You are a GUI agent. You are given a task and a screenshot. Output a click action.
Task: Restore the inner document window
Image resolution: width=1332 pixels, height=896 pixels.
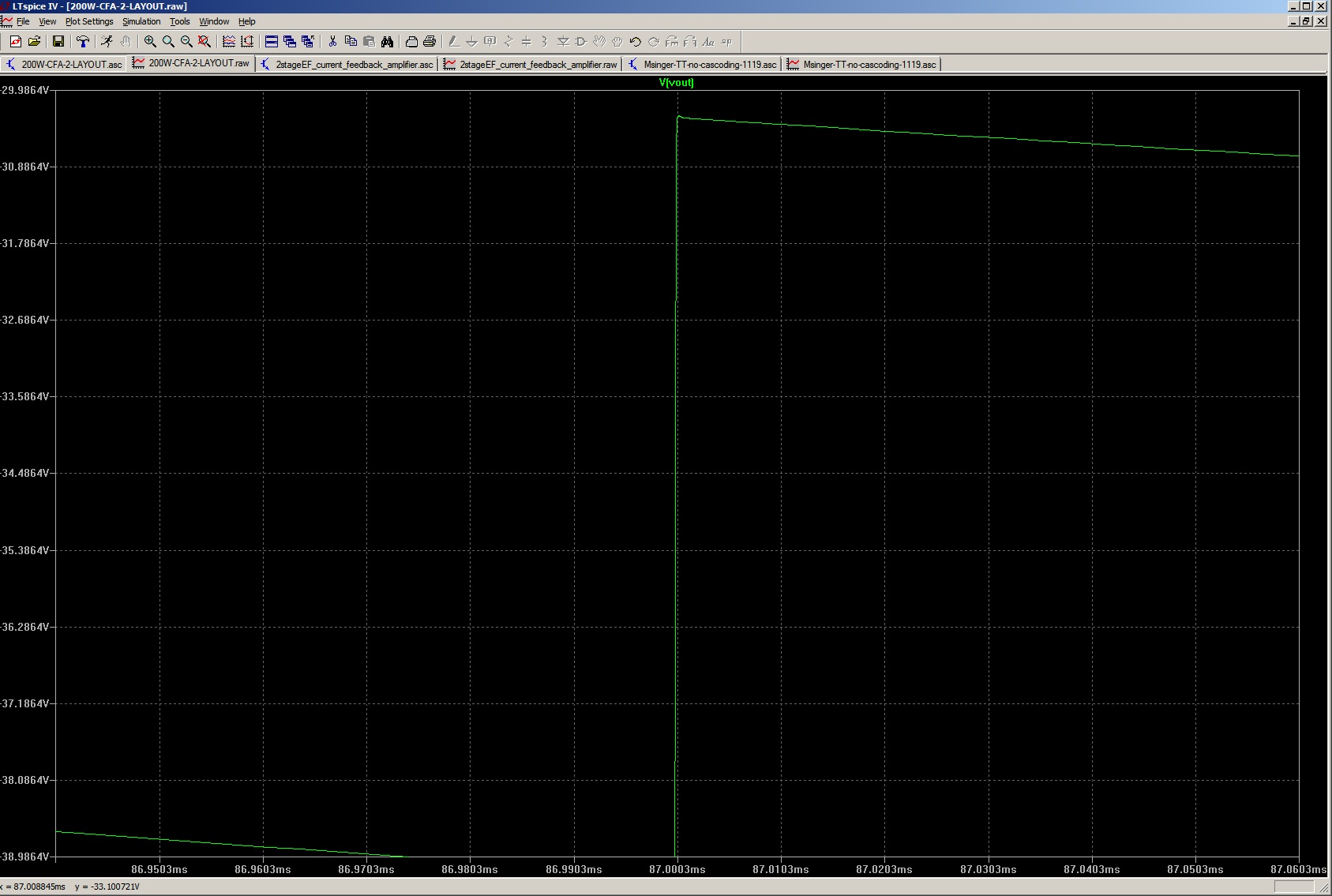(1306, 21)
